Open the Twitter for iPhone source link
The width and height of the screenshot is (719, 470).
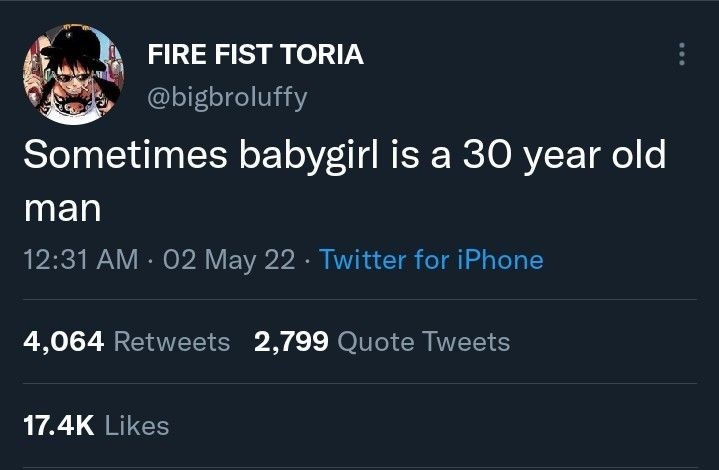click(431, 260)
